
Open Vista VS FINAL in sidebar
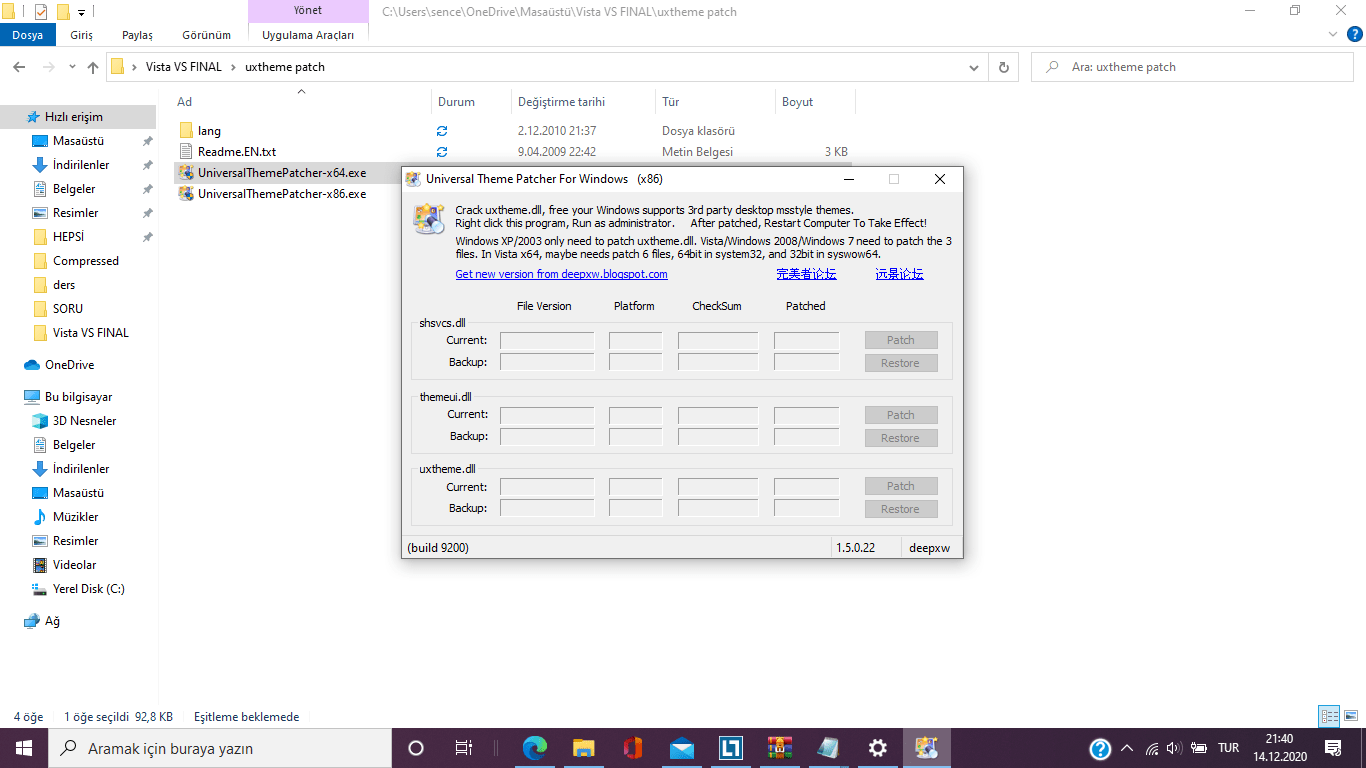(x=90, y=333)
